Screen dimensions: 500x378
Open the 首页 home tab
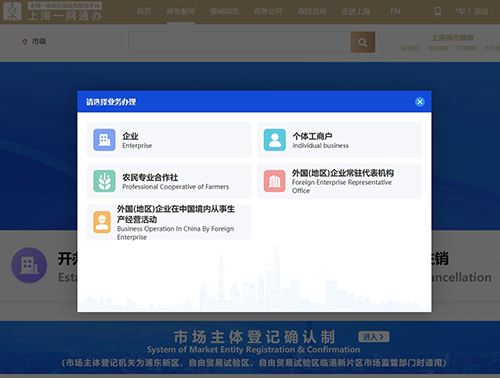coord(144,12)
